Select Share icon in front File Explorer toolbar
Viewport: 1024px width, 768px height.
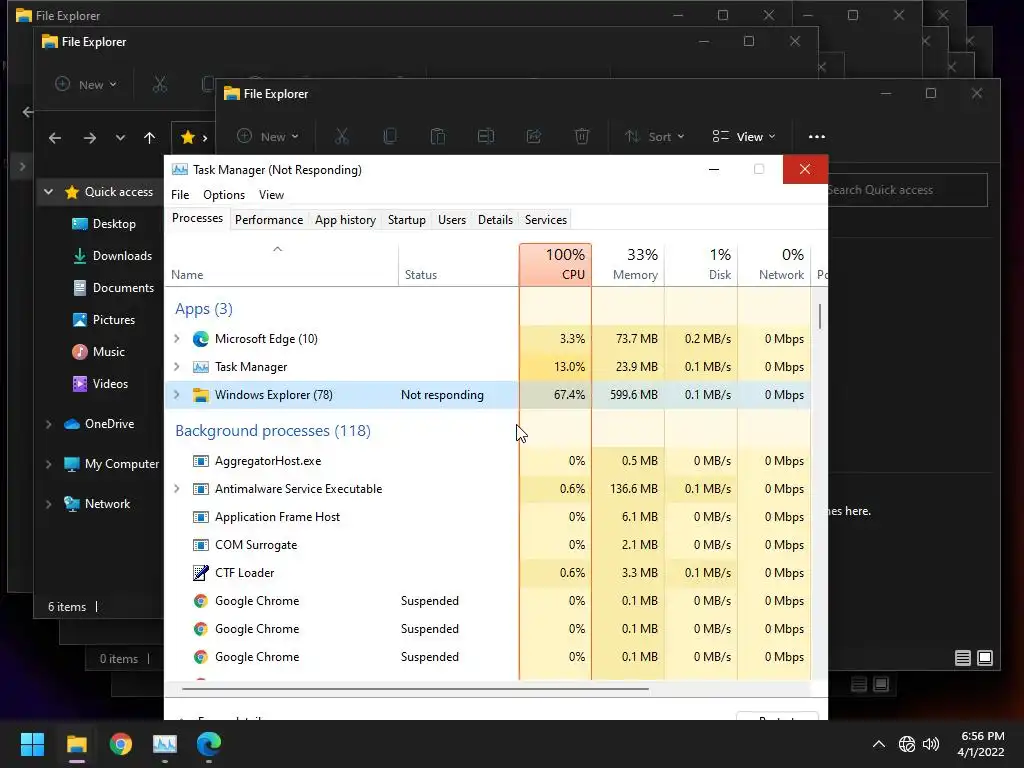534,136
